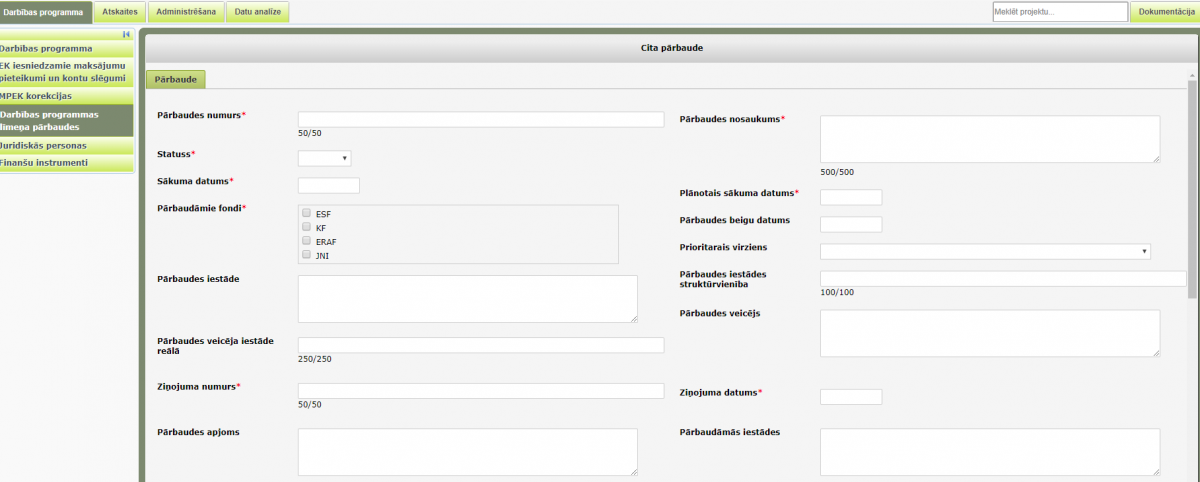Image resolution: width=1200 pixels, height=482 pixels.
Task: Open Juridiskās personas in the sidebar
Action: click(x=66, y=145)
